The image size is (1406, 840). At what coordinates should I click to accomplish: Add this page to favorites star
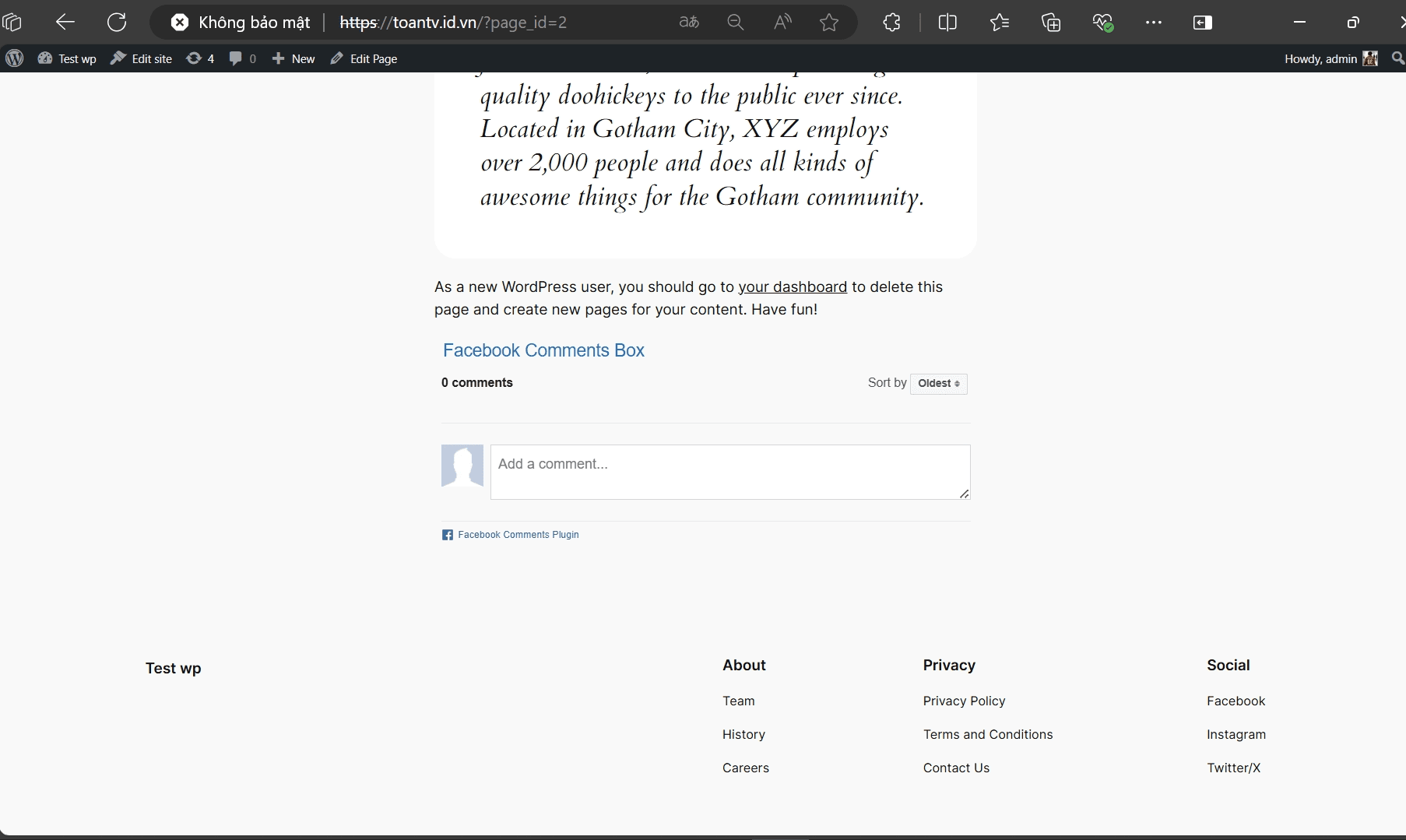point(828,22)
